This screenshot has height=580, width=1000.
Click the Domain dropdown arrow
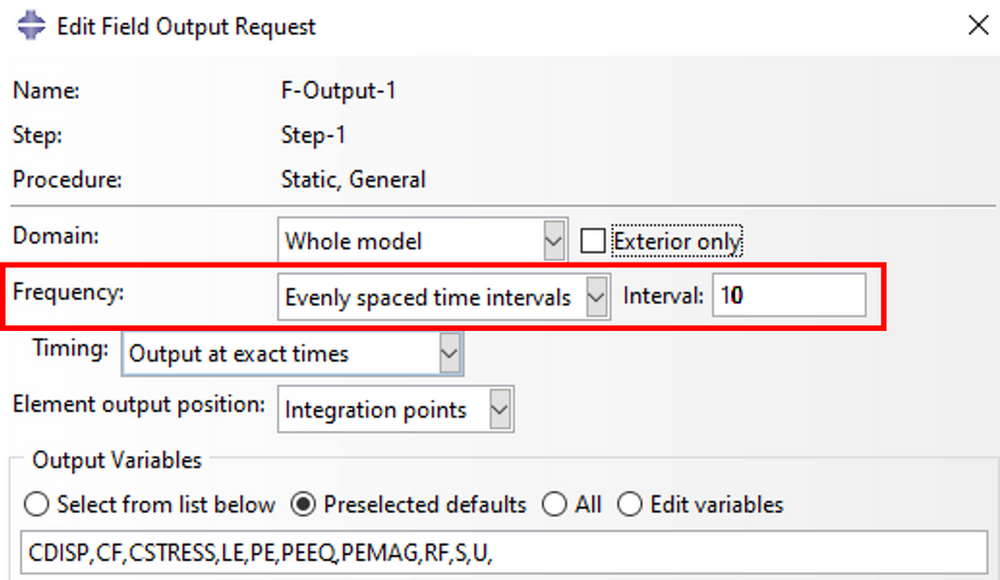[x=553, y=241]
